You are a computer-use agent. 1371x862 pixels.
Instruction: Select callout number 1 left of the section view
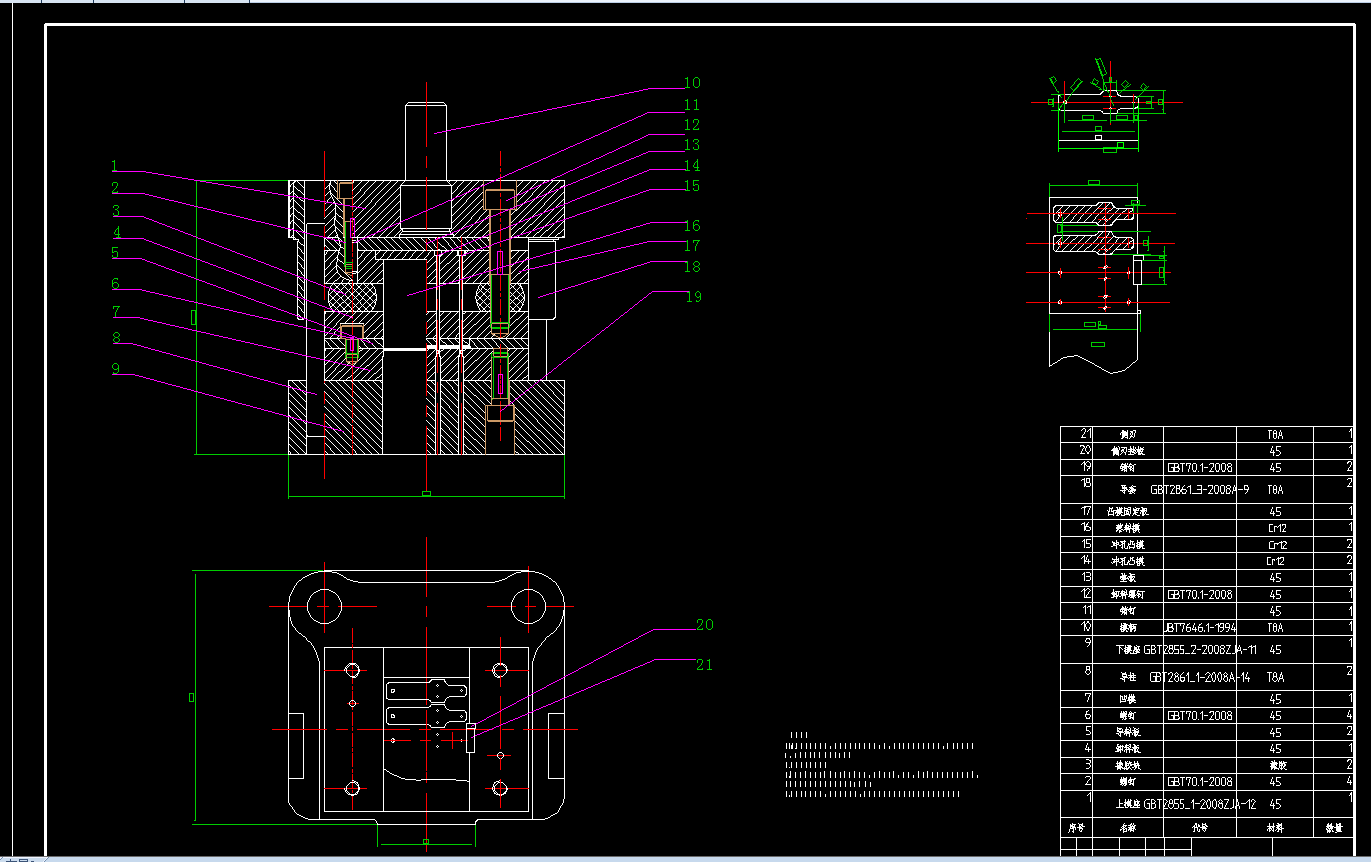[x=115, y=166]
